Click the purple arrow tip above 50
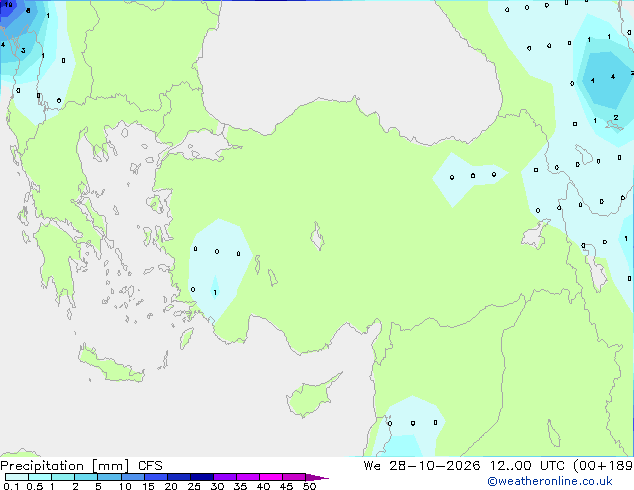Viewport: 634px width, 490px height. tap(317, 477)
